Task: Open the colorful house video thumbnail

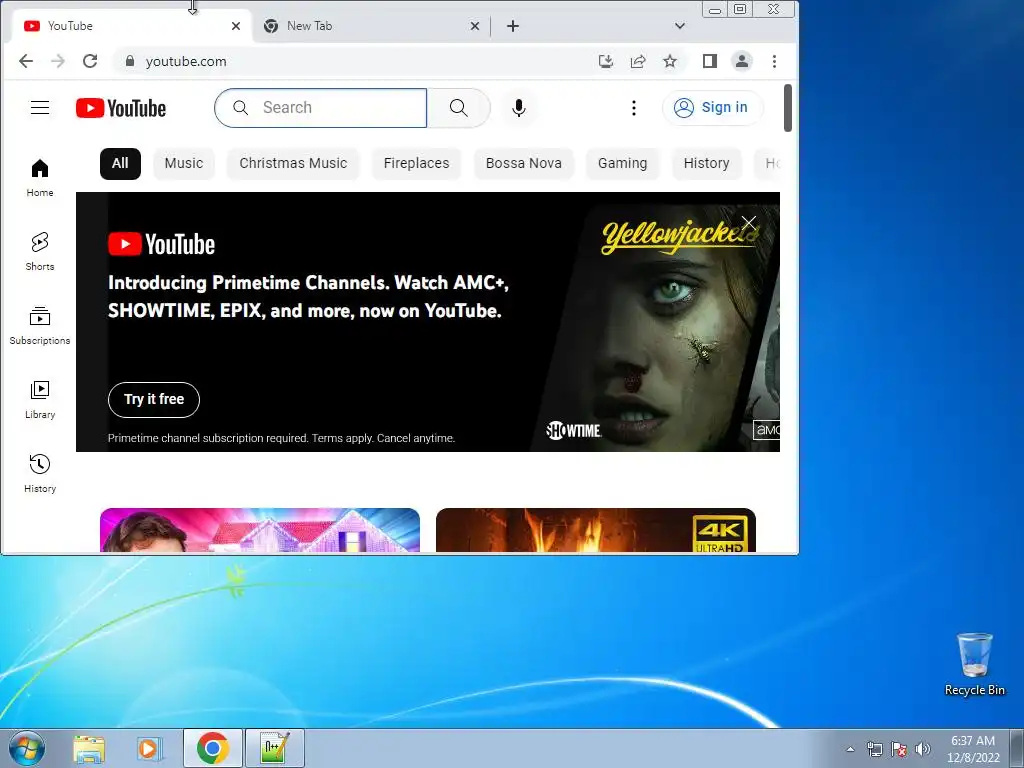Action: coord(260,530)
